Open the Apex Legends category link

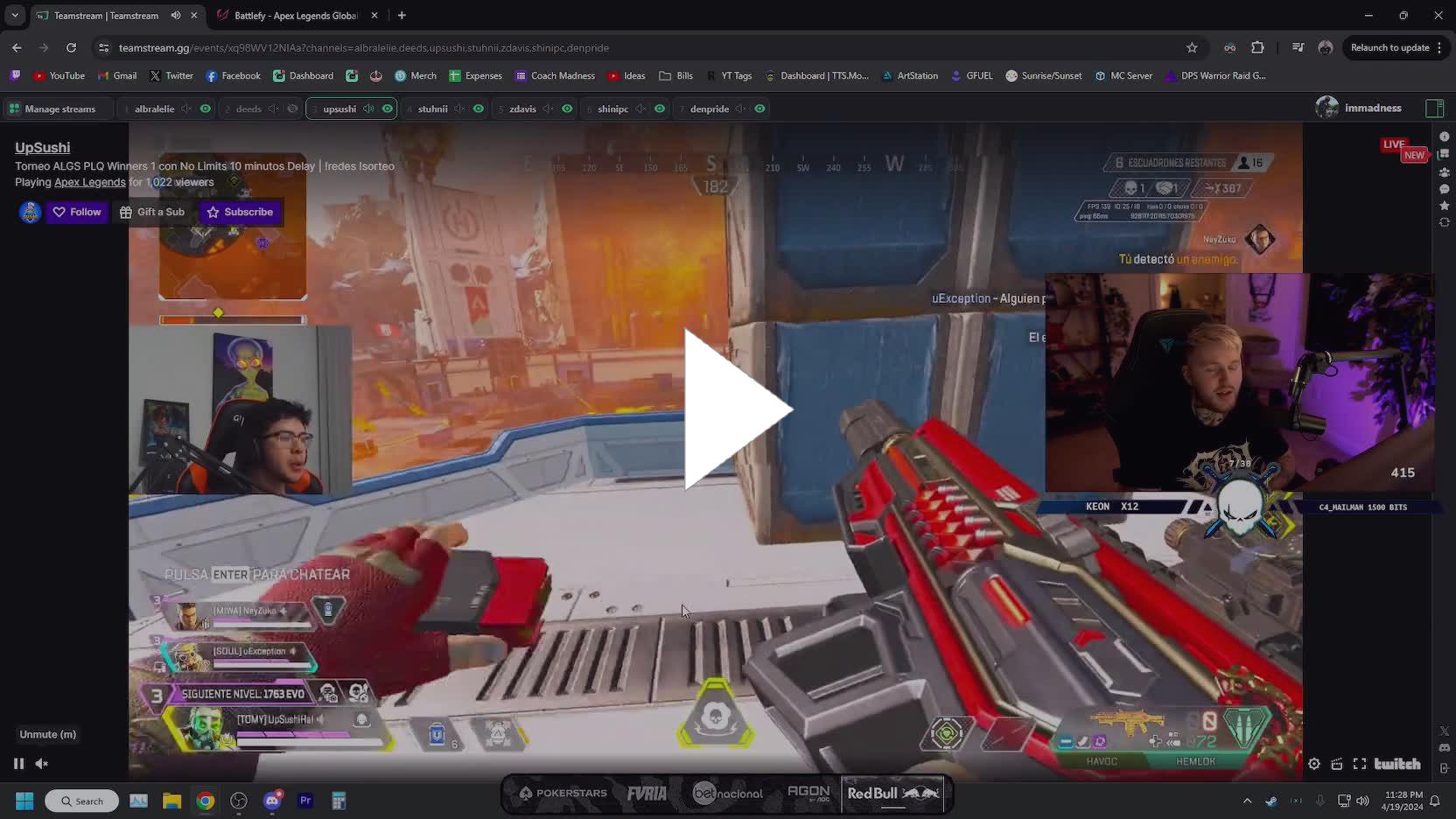tap(89, 182)
